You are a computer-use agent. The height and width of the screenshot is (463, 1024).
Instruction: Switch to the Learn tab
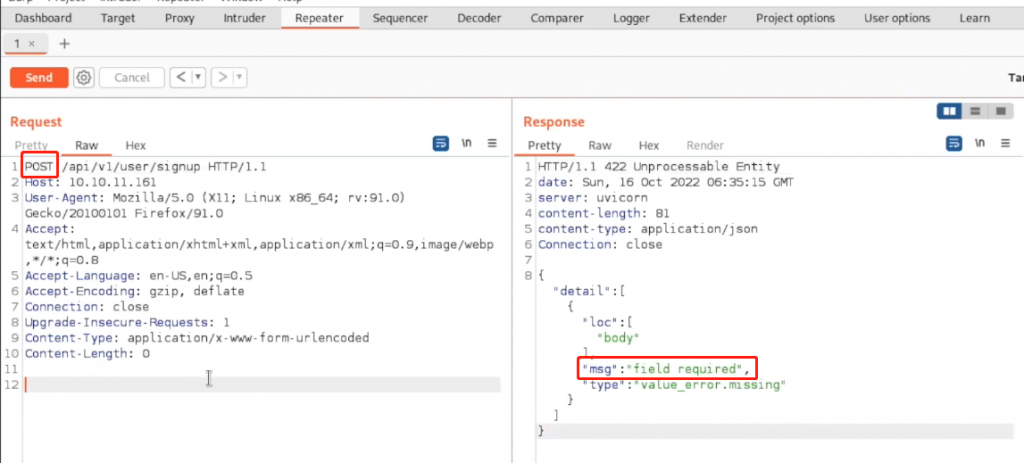click(974, 18)
